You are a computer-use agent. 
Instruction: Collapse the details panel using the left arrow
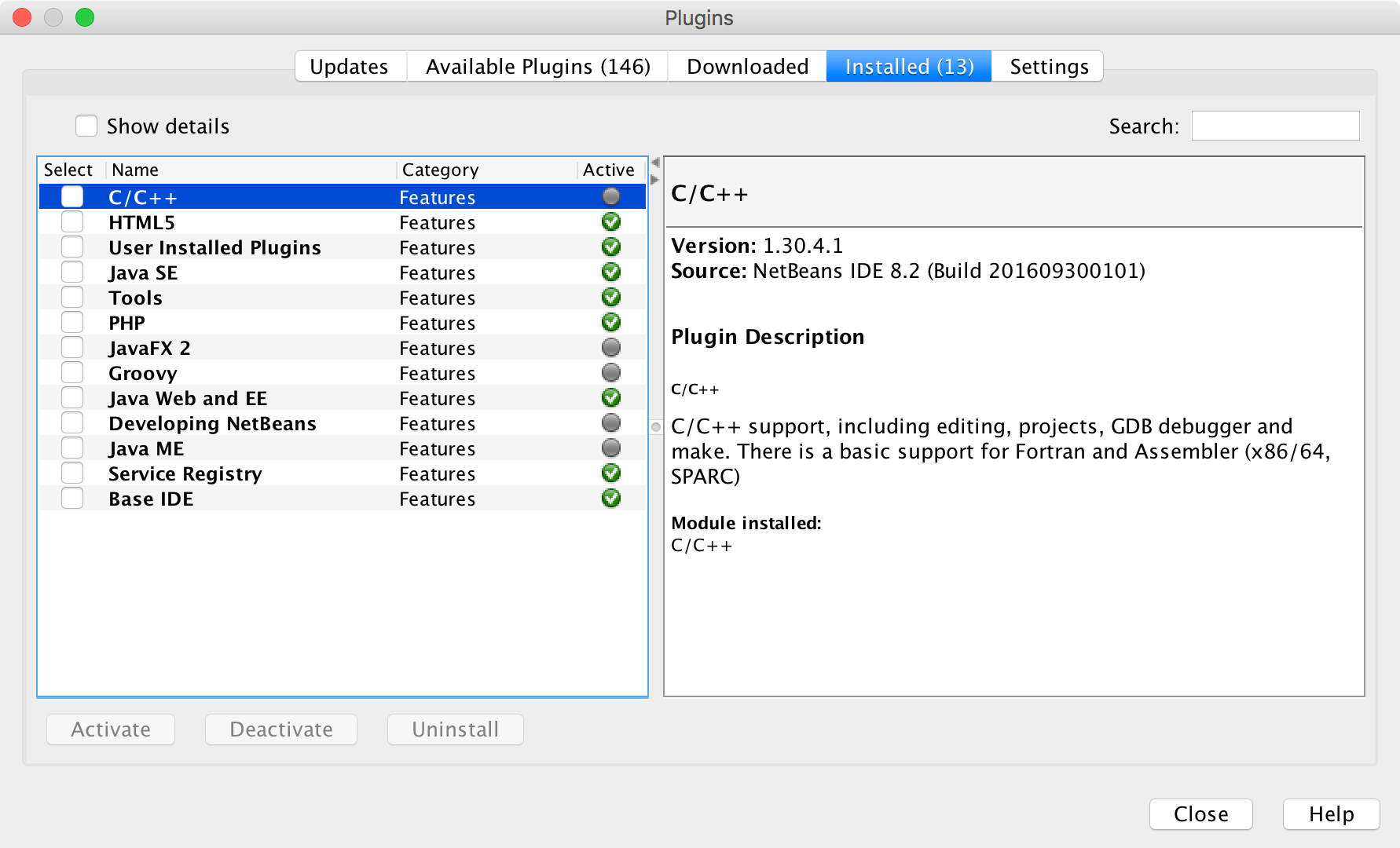coord(654,161)
